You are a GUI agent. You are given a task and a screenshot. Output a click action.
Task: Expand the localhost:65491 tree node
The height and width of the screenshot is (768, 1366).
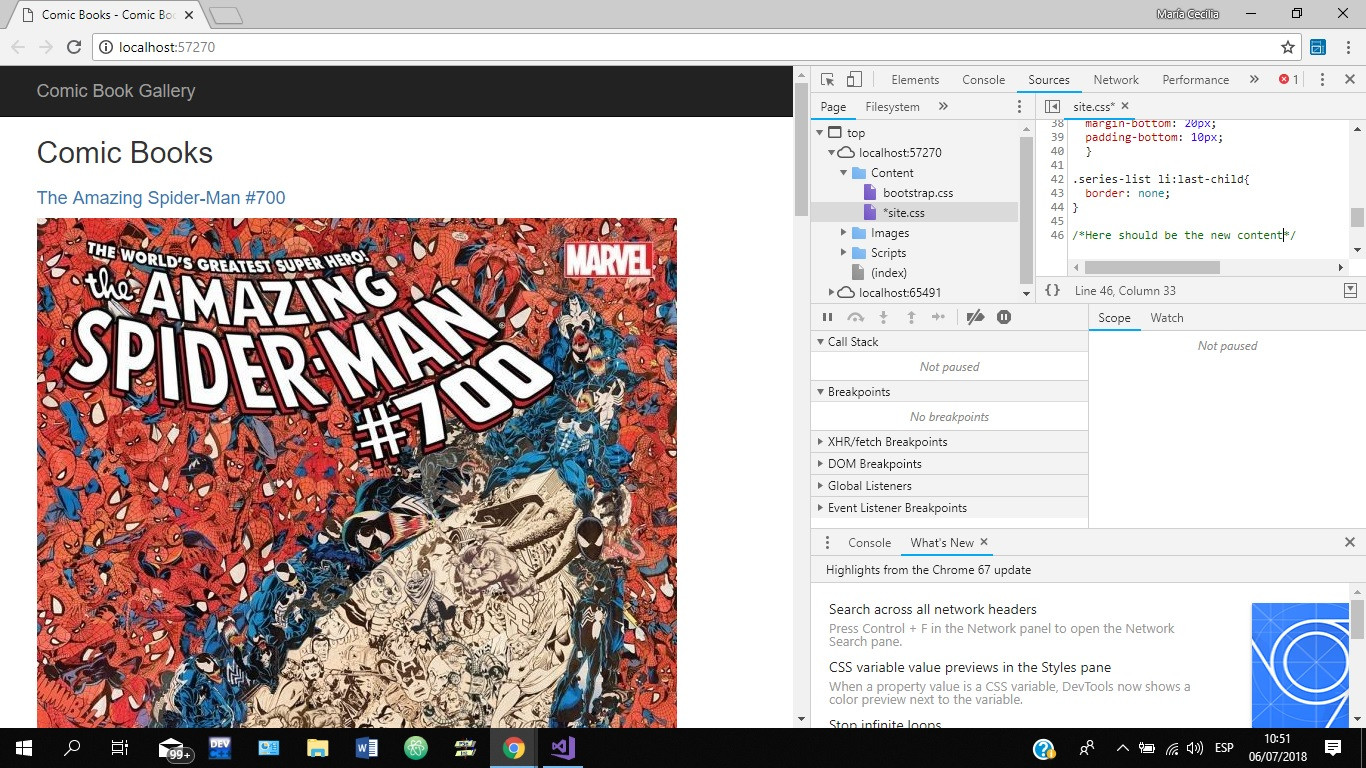832,293
